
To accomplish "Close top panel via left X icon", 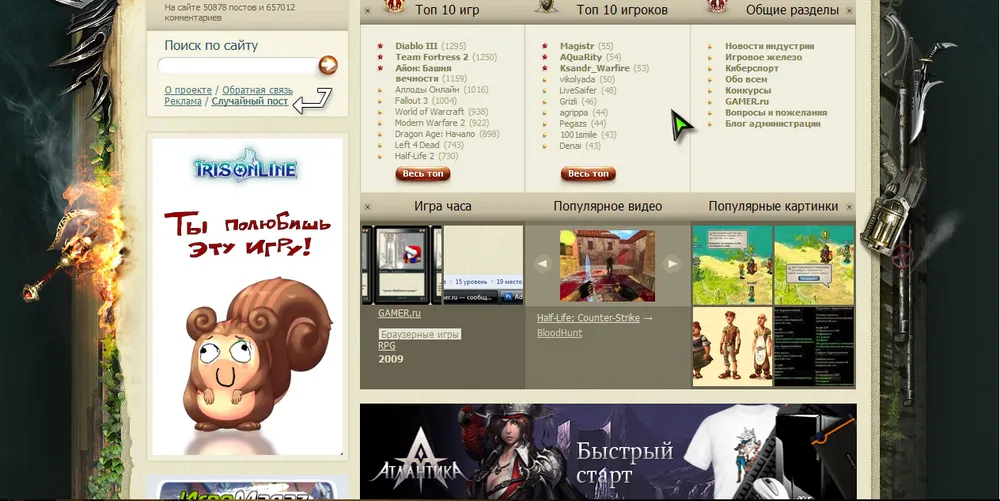I will pos(367,11).
